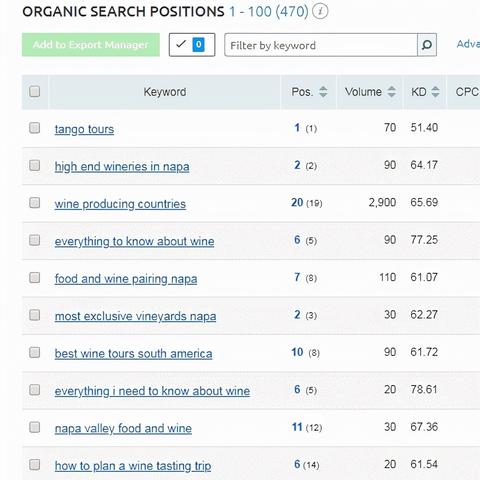
Task: Check the box for napa valley food and wine
Action: pyautogui.click(x=34, y=427)
